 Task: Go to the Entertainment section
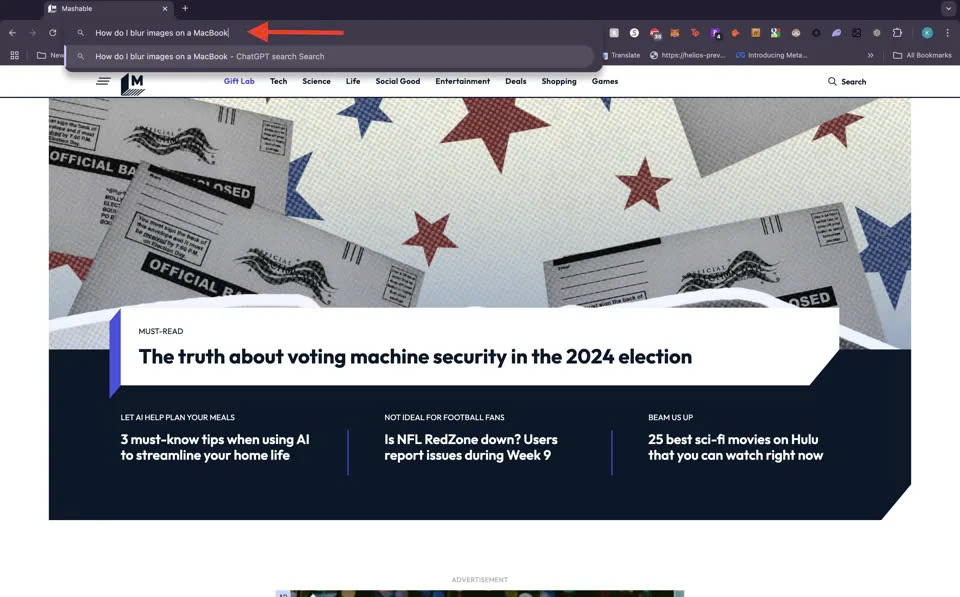(462, 82)
